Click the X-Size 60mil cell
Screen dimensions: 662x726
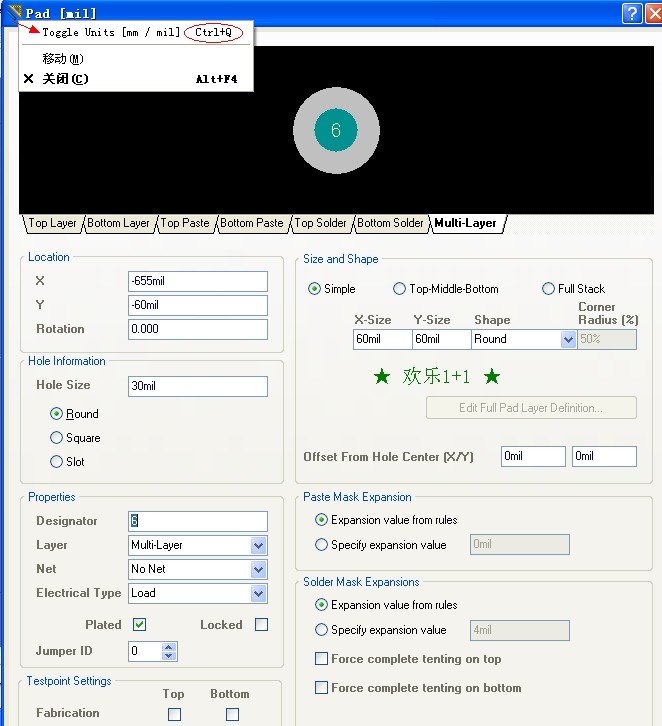click(x=382, y=339)
